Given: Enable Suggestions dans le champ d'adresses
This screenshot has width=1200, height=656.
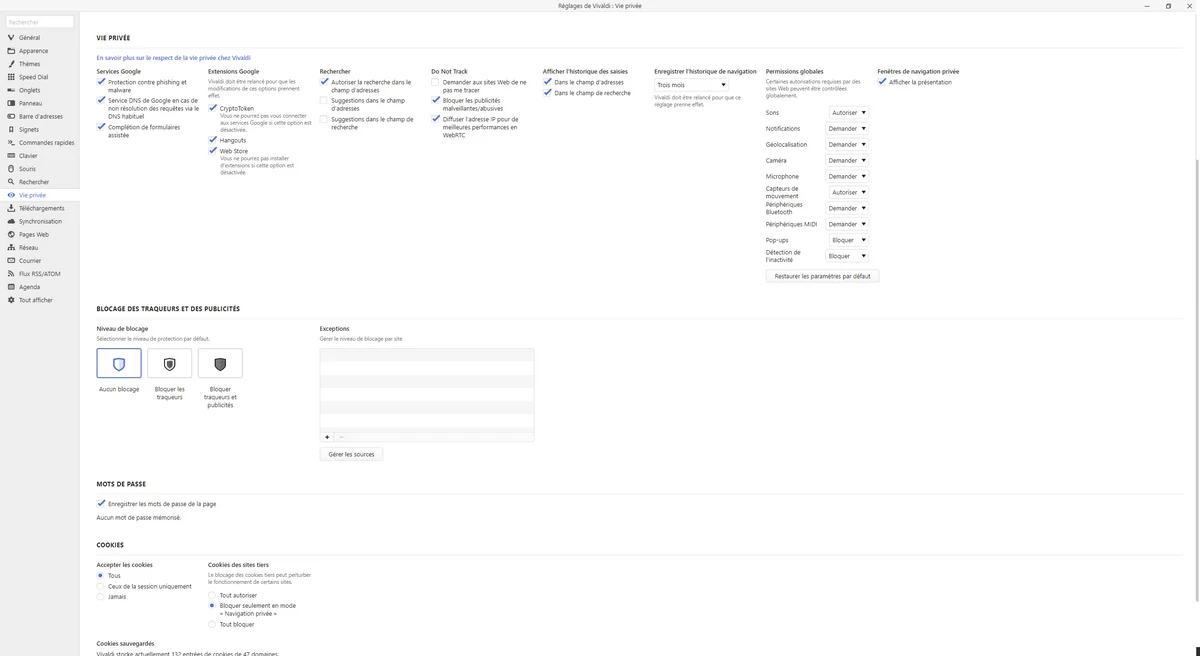Looking at the screenshot, I should [x=324, y=100].
